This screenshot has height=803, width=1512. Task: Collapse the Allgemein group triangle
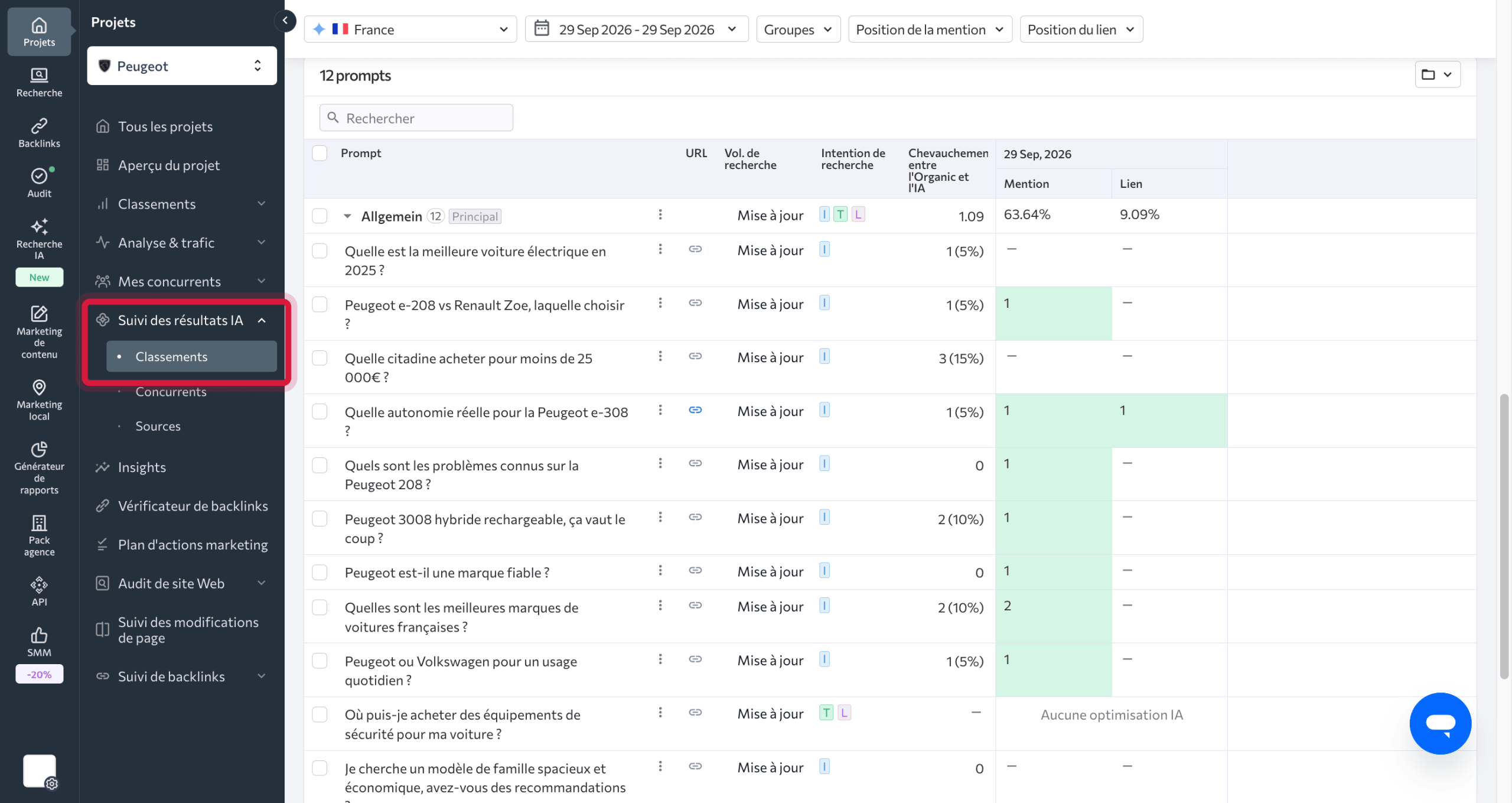click(347, 216)
